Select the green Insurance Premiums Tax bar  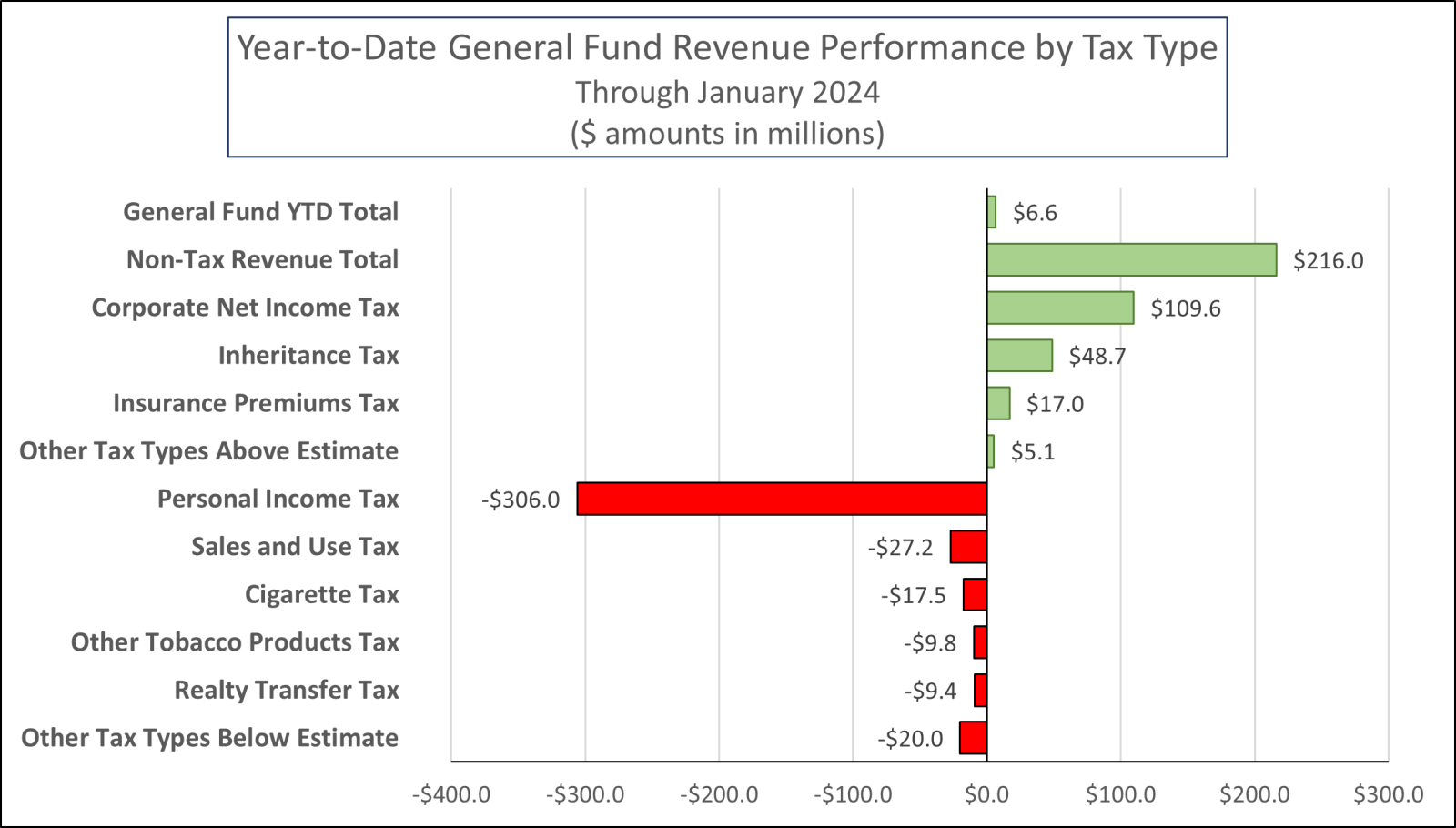[998, 403]
